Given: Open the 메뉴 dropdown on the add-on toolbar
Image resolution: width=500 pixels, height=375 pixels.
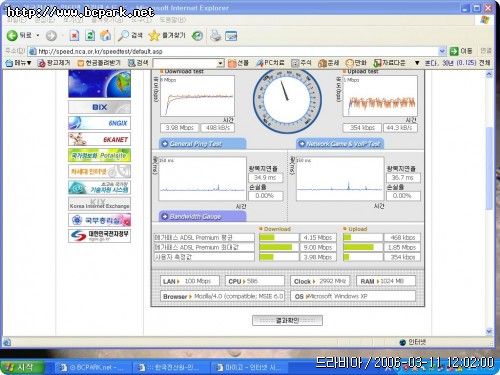Looking at the screenshot, I should pyautogui.click(x=18, y=63).
